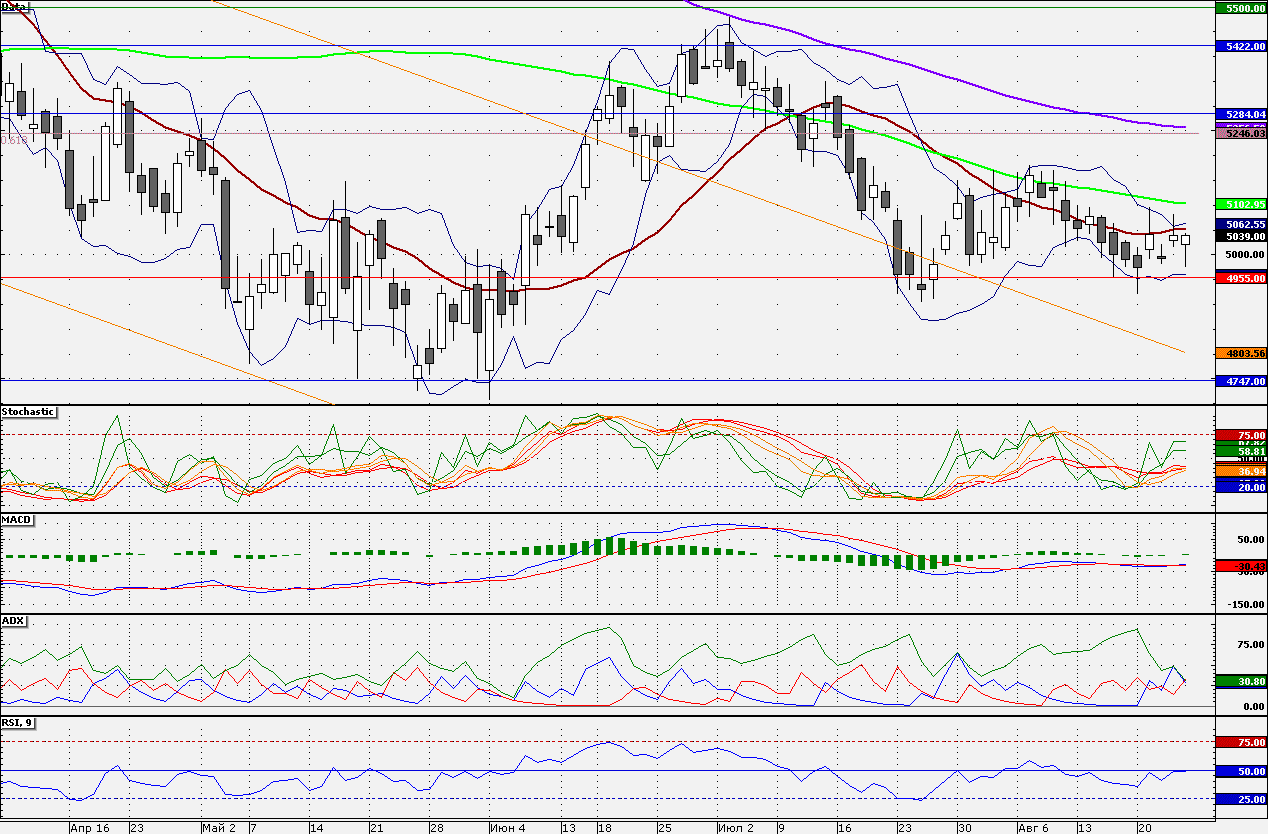Click the 20 date label after Авг 13
Viewport: 1268px width, 834px height.
[x=1143, y=828]
